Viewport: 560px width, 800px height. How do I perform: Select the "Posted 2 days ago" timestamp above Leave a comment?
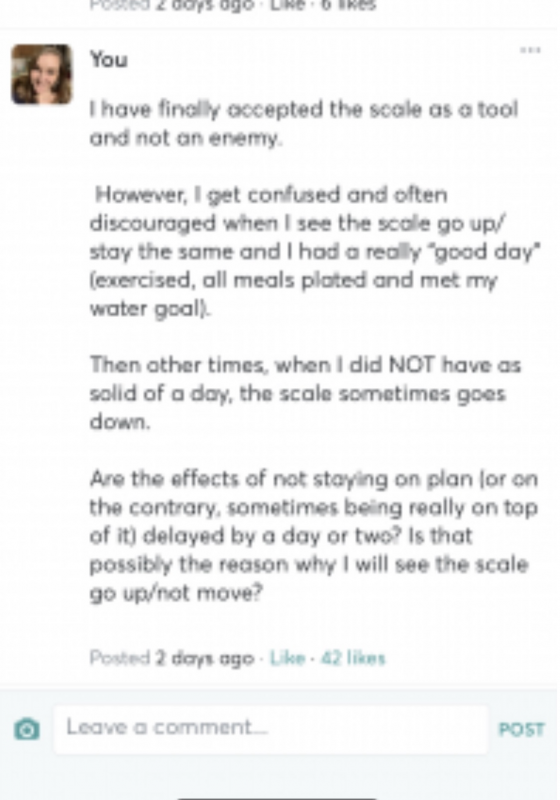coord(171,658)
